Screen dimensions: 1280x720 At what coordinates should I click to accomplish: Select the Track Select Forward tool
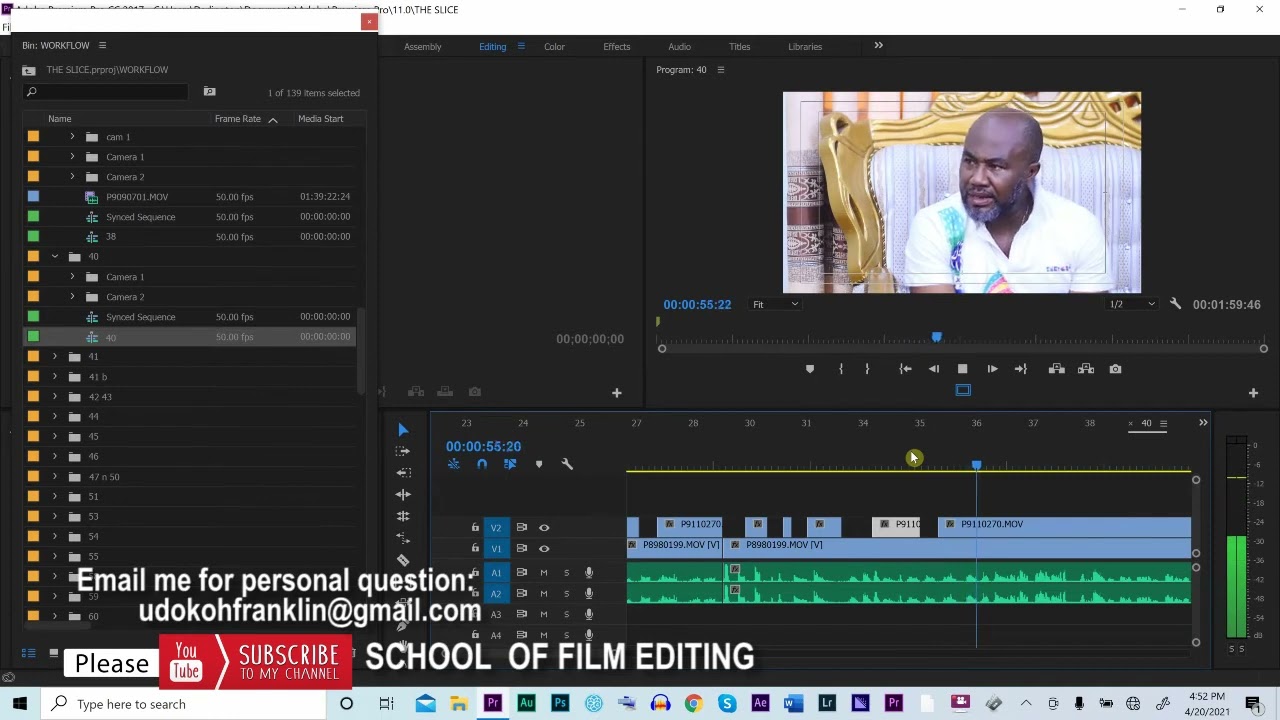click(403, 451)
